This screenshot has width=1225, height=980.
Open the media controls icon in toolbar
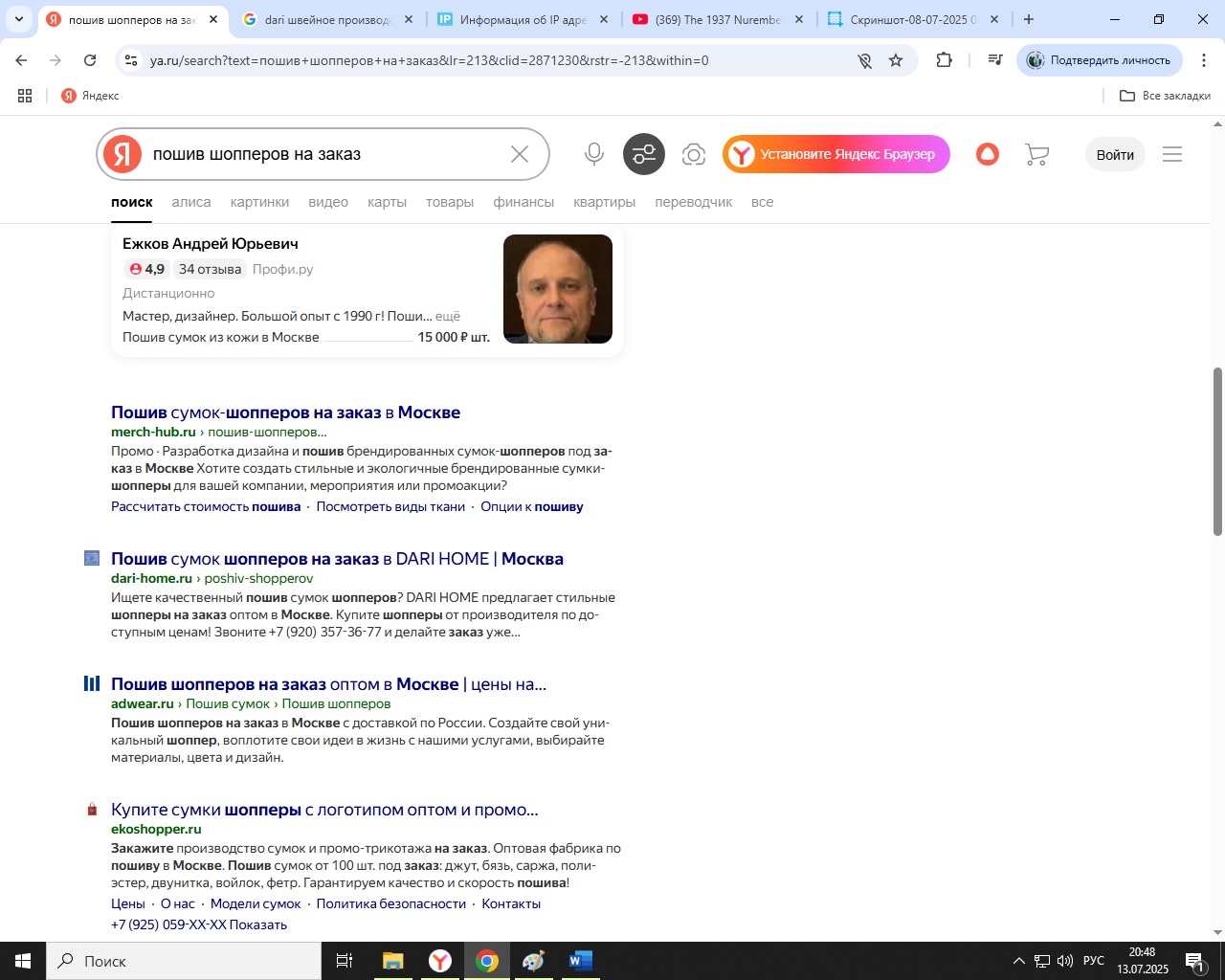tap(995, 60)
